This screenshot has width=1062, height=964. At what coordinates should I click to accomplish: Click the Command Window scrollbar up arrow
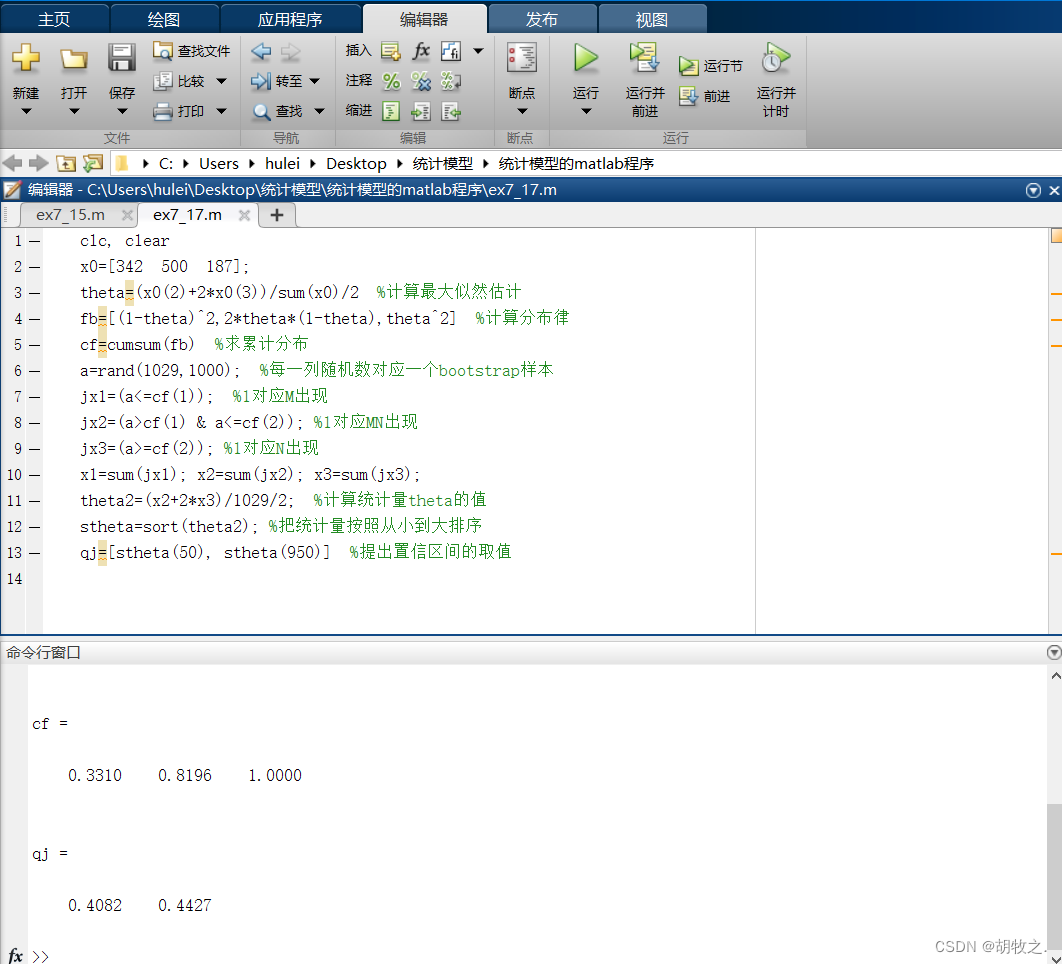pos(1055,675)
